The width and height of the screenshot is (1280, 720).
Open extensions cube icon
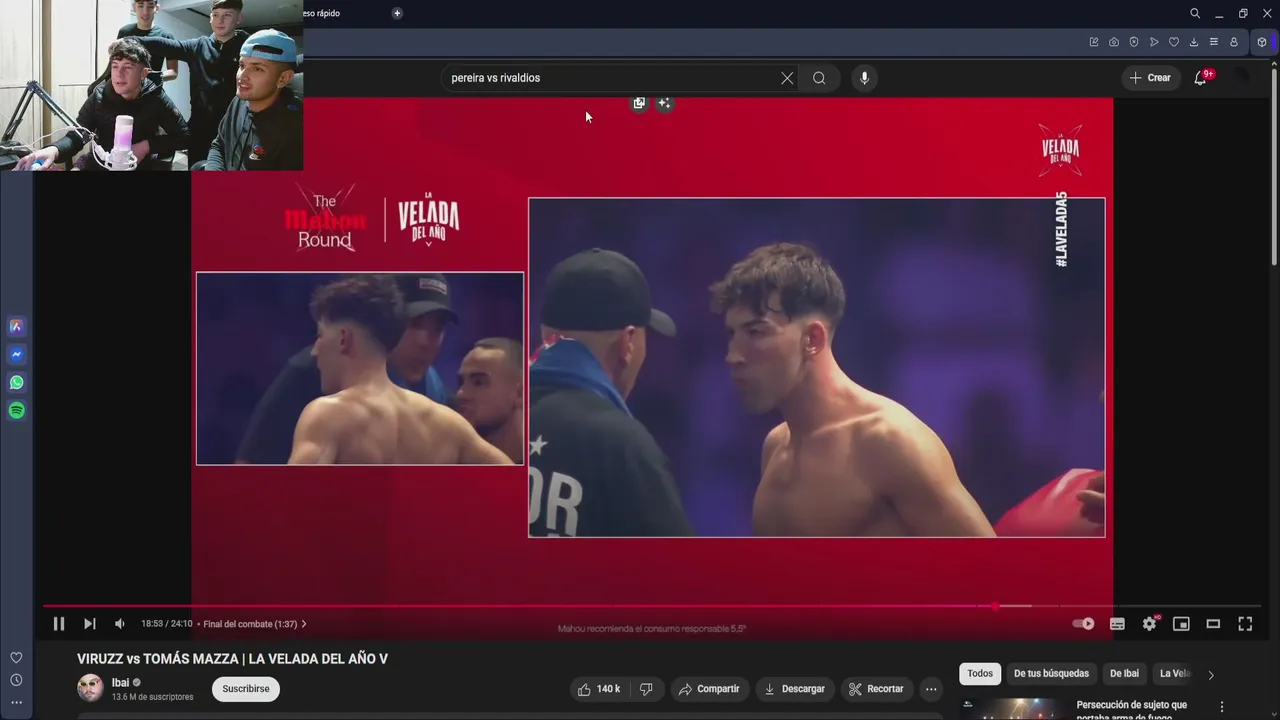[1262, 42]
